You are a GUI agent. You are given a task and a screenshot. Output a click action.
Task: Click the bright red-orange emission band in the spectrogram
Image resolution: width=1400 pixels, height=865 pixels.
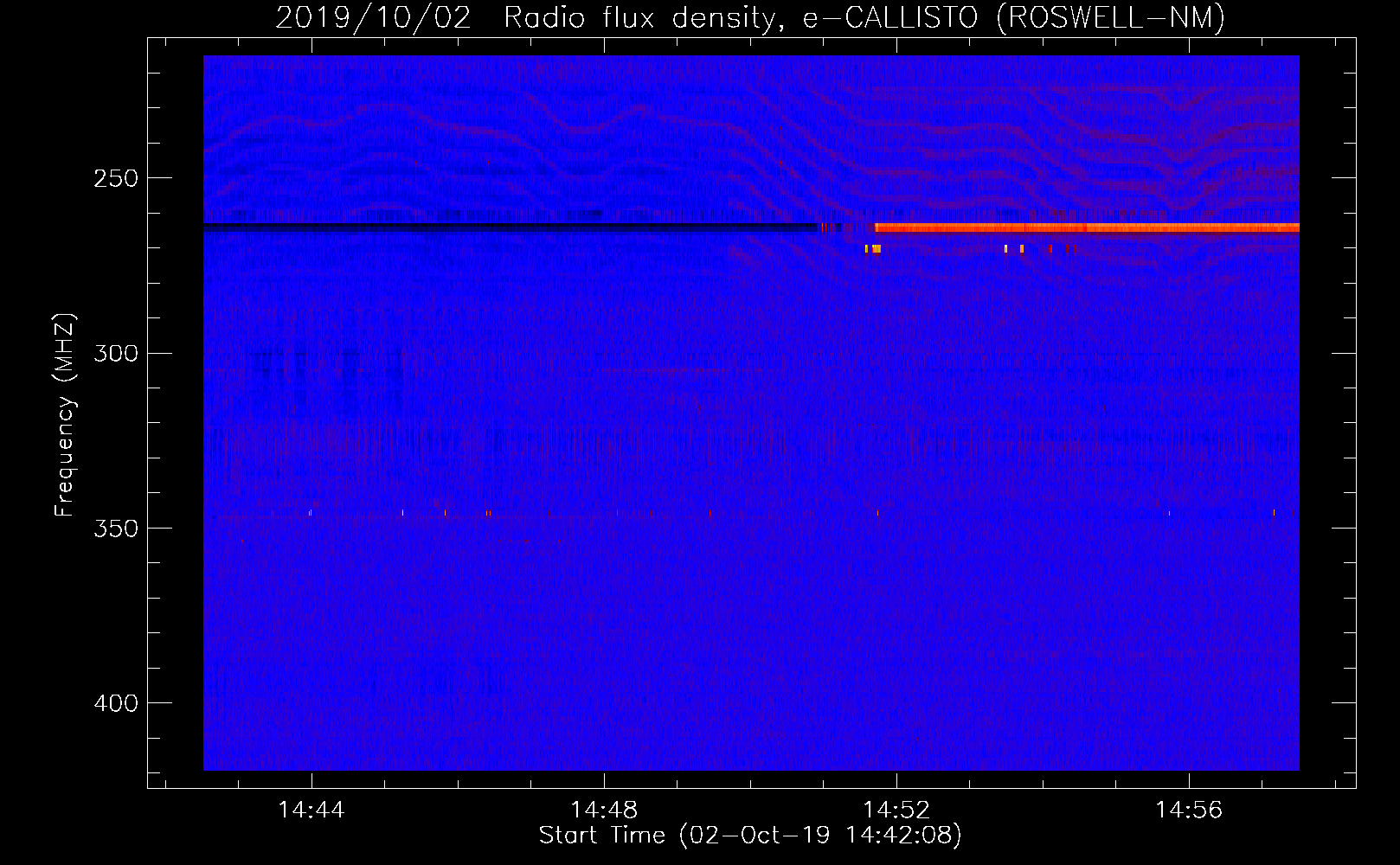[x=1087, y=227]
